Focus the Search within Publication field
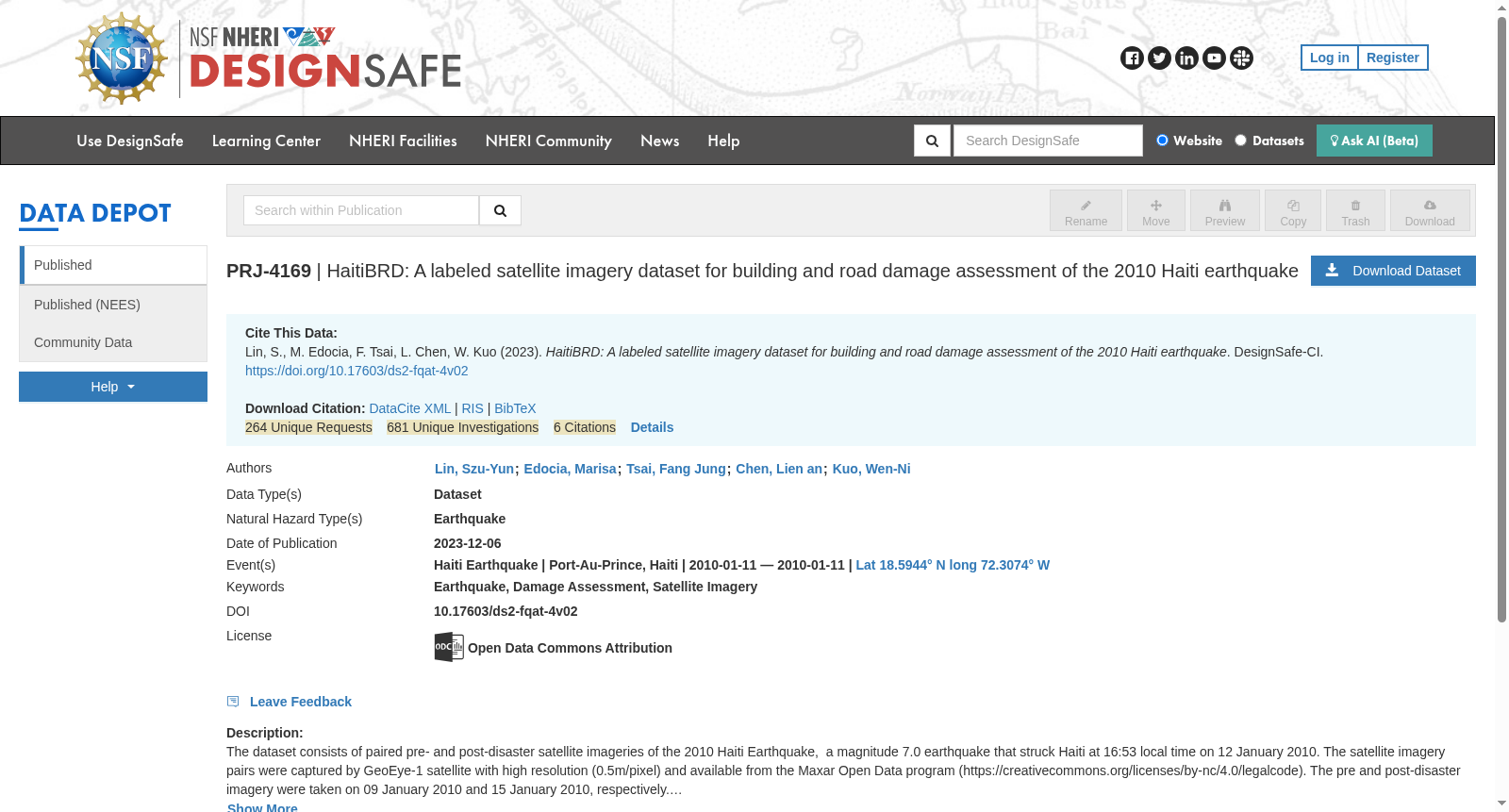Viewport: 1509px width, 812px height. point(361,210)
